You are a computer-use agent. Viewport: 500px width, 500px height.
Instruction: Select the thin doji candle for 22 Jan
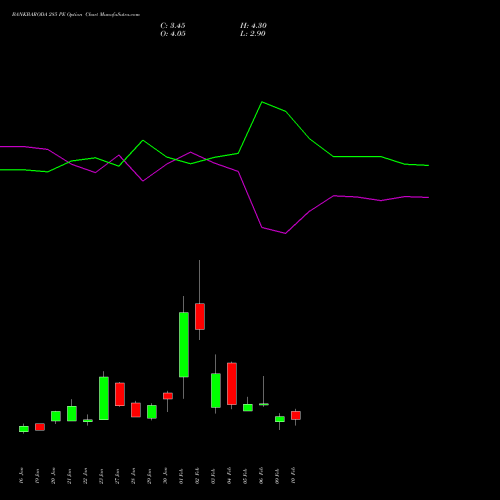pyautogui.click(x=88, y=421)
